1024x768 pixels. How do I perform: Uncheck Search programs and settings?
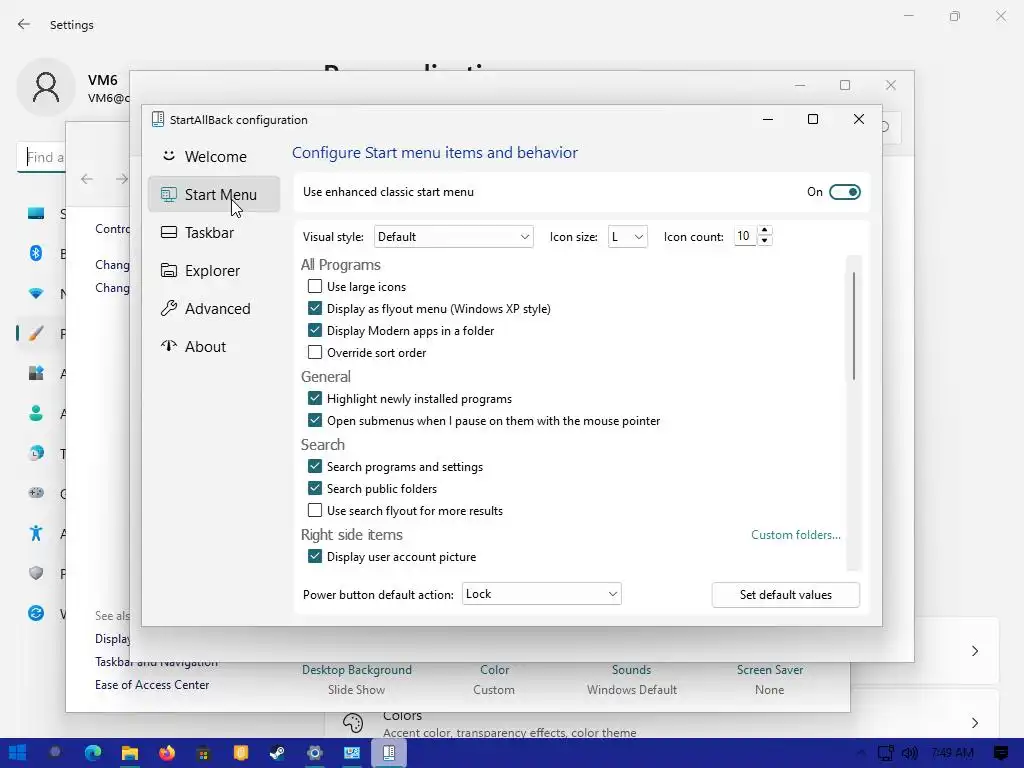(x=315, y=466)
